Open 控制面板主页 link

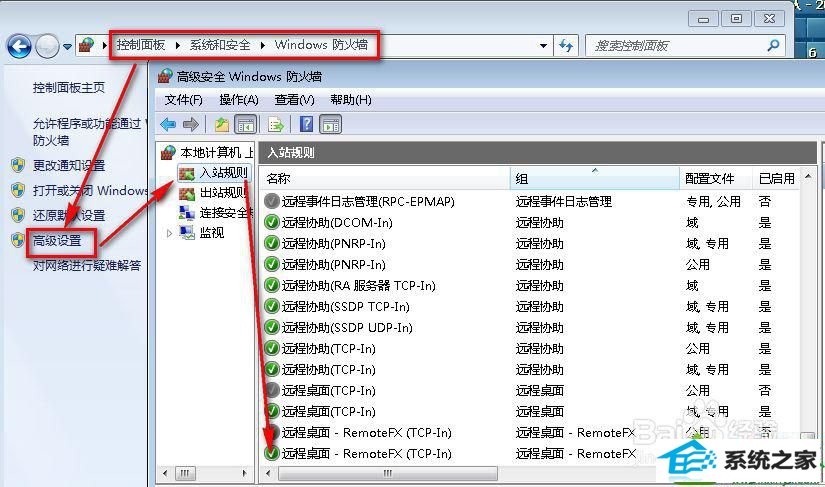[x=68, y=87]
